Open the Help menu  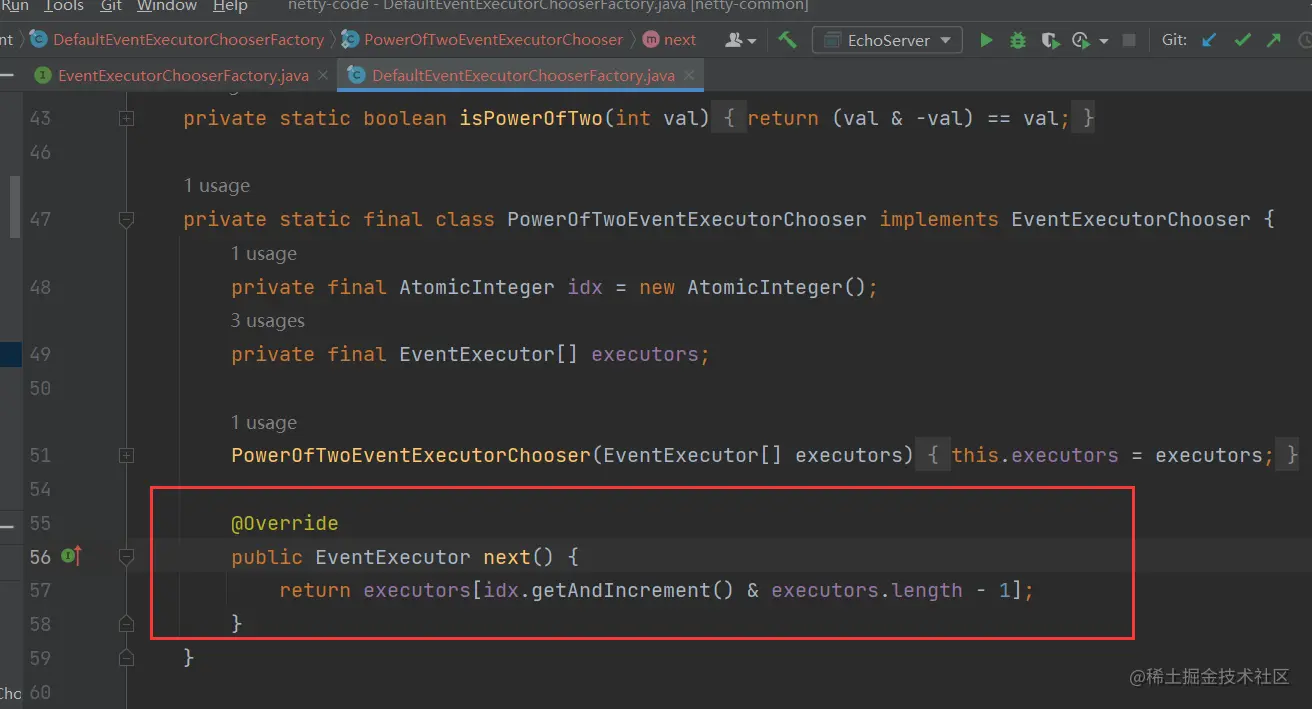(230, 6)
